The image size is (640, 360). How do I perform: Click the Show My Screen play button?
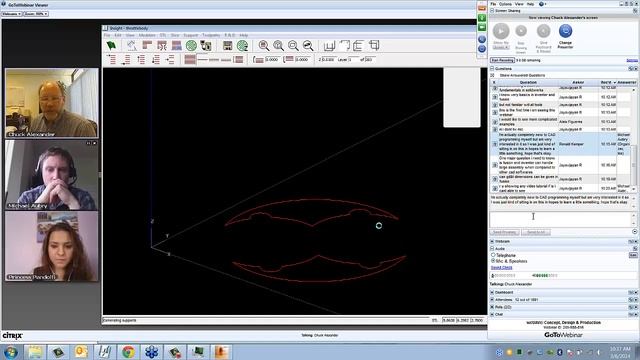[501, 31]
